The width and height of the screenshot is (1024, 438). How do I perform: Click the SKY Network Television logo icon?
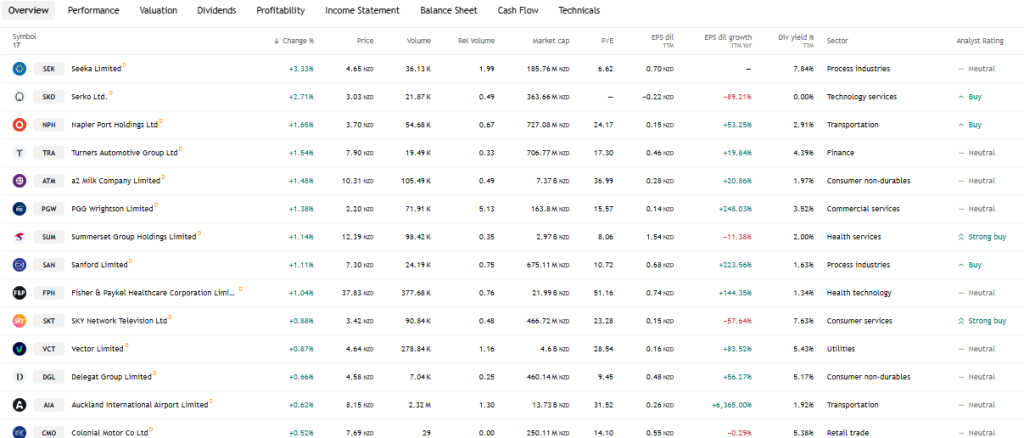[x=20, y=321]
